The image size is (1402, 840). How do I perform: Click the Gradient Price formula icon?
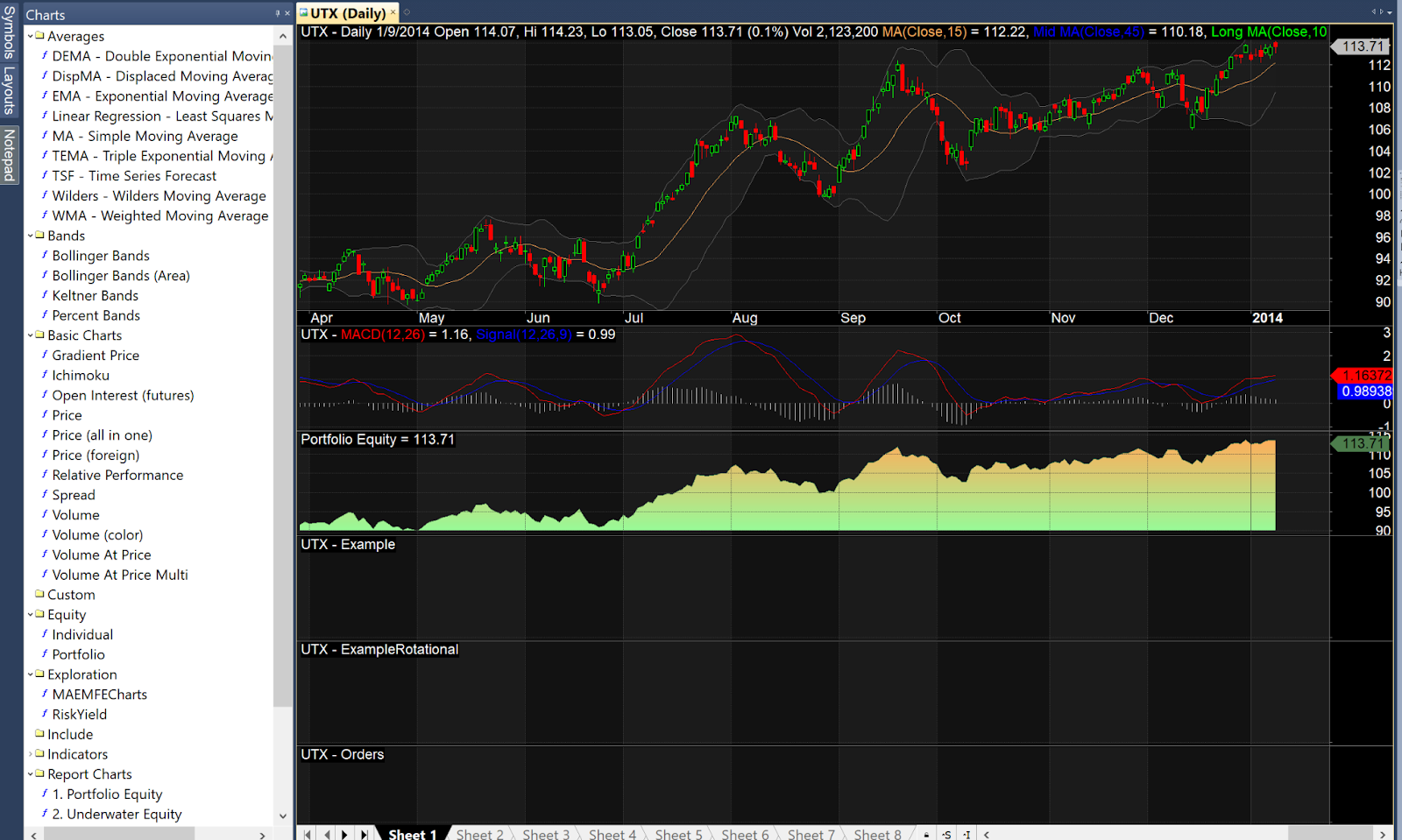point(45,355)
